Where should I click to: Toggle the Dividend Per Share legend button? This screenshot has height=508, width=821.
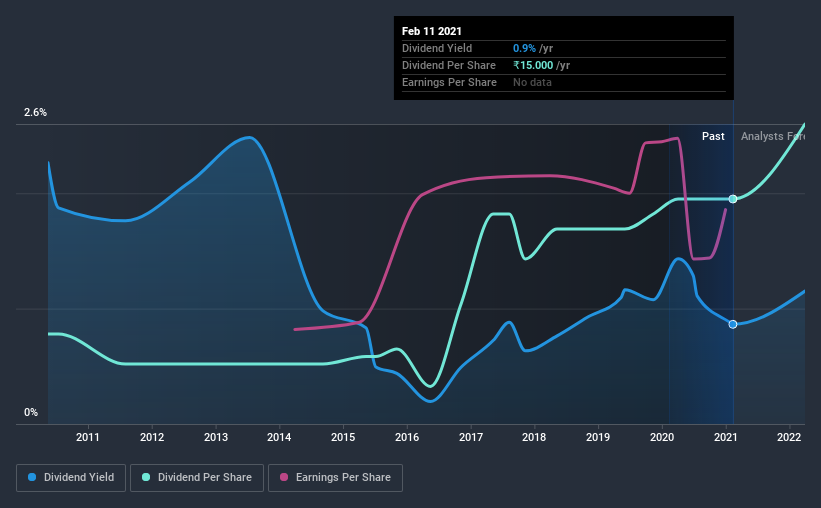pyautogui.click(x=197, y=478)
